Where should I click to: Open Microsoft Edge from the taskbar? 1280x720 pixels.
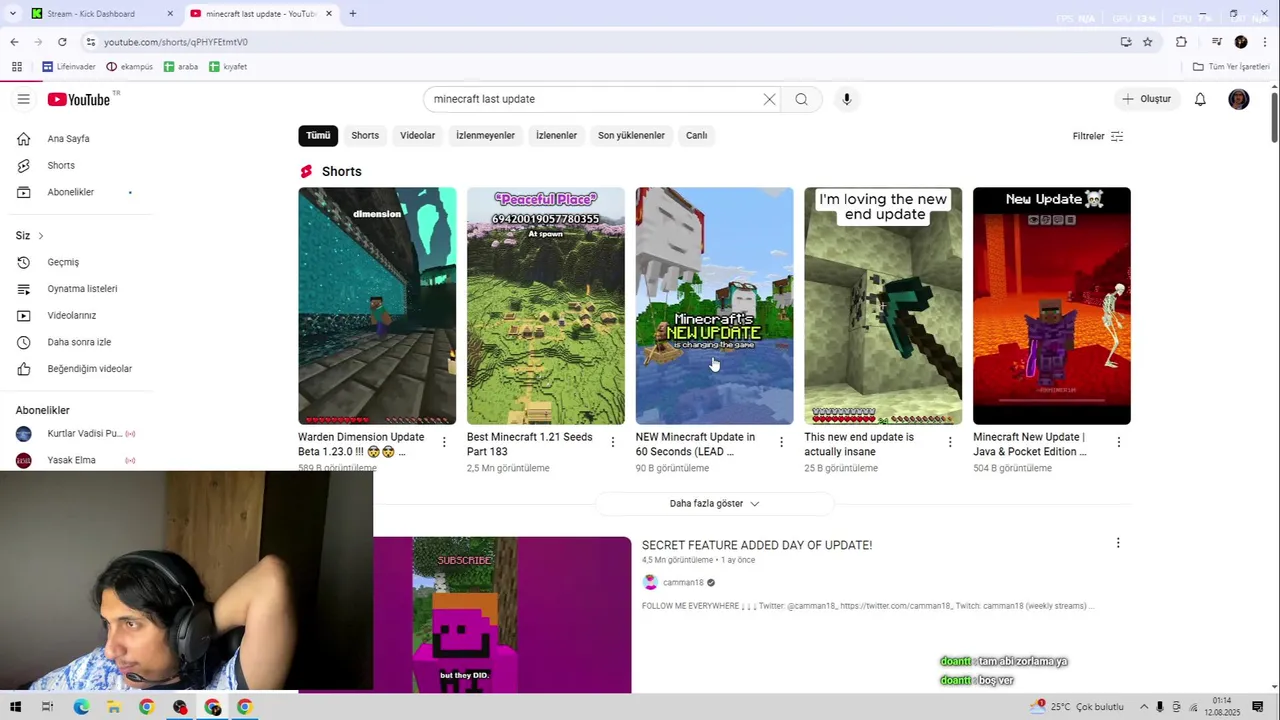pos(81,707)
